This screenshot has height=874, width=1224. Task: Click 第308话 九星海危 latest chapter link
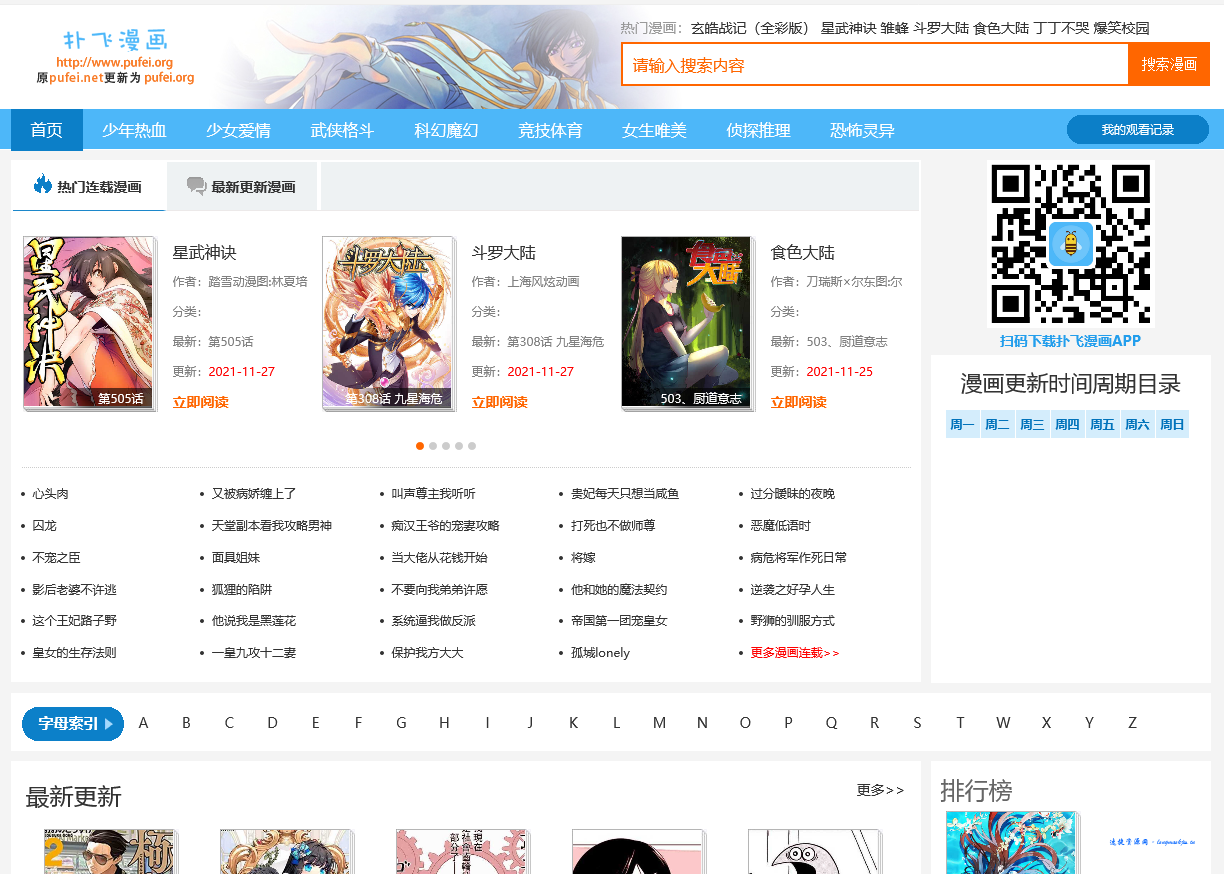click(555, 342)
